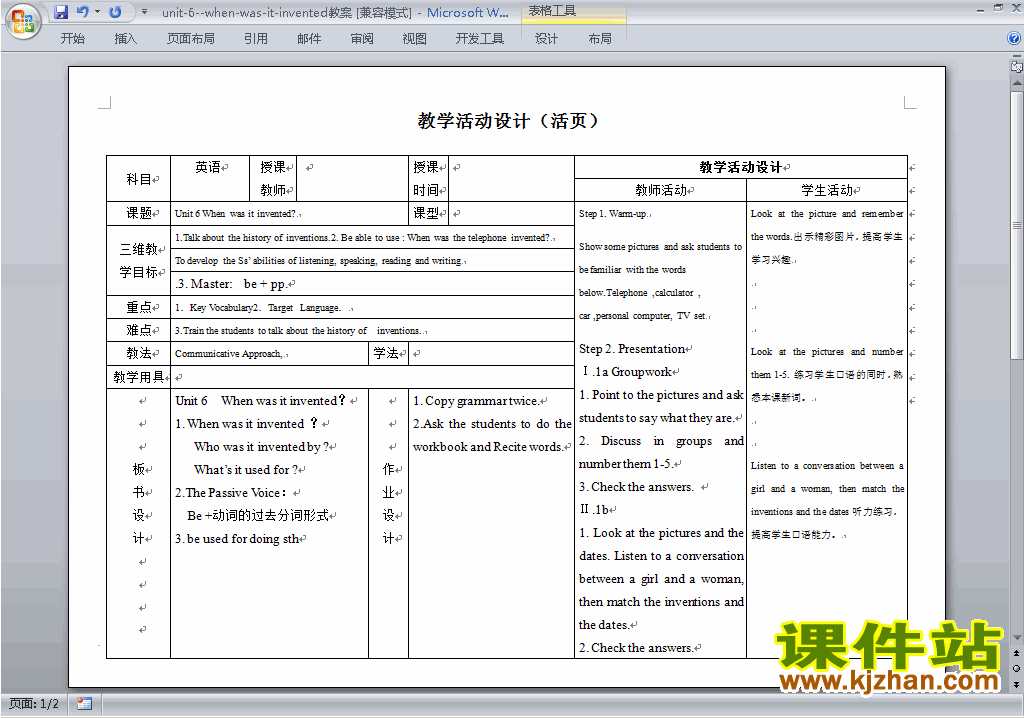This screenshot has height=718, width=1024.
Task: Click the 教师活动 column header
Action: [661, 190]
